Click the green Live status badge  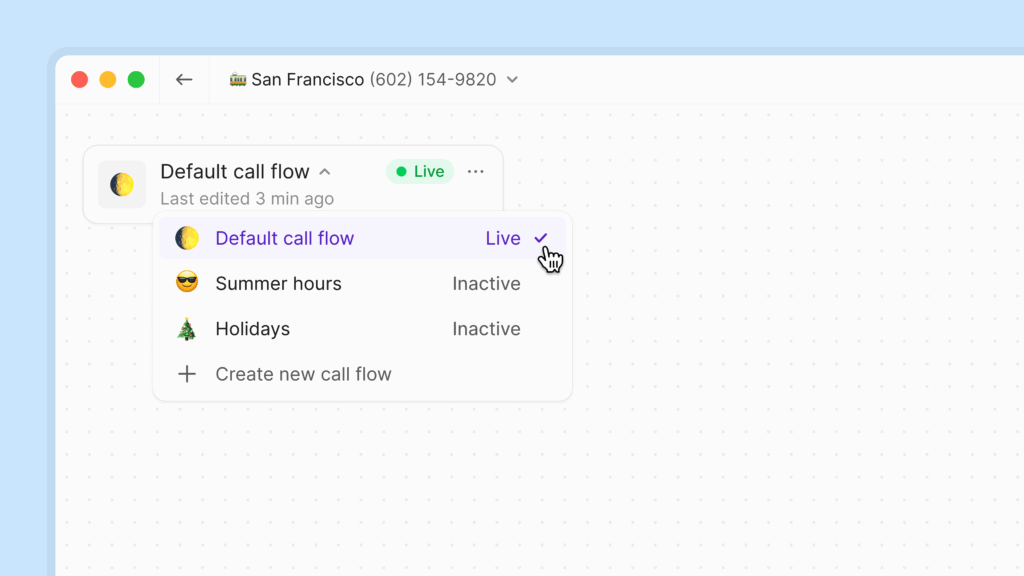click(420, 172)
